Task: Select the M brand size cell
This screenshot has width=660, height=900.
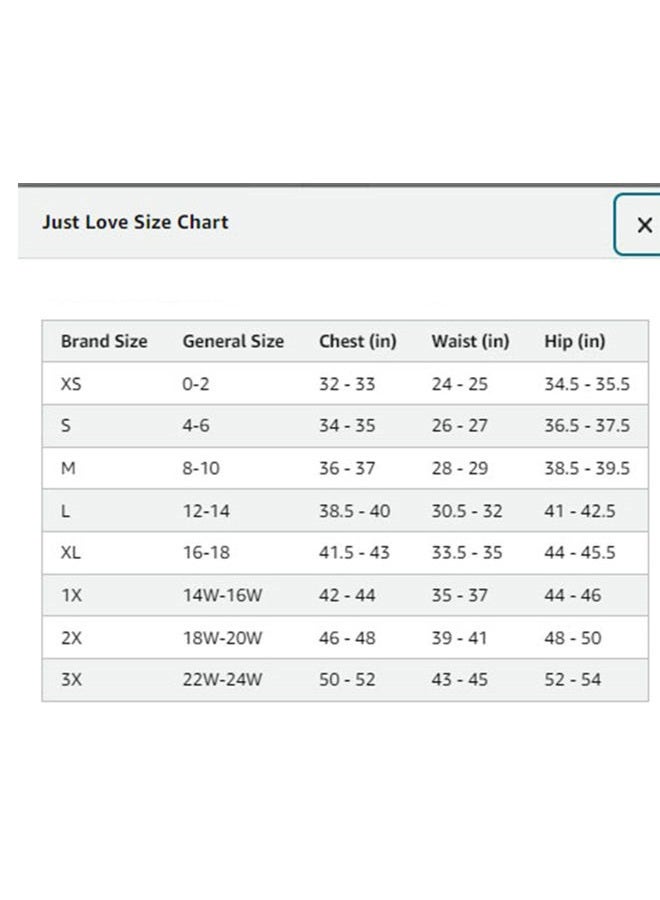Action: tap(68, 468)
